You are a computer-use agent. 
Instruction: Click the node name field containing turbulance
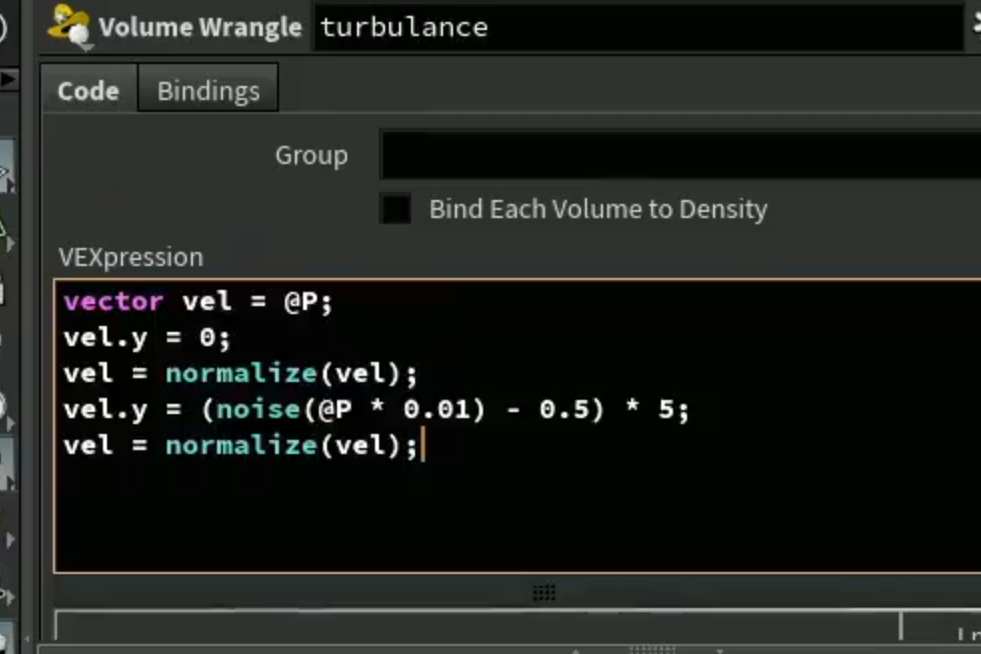(x=638, y=27)
